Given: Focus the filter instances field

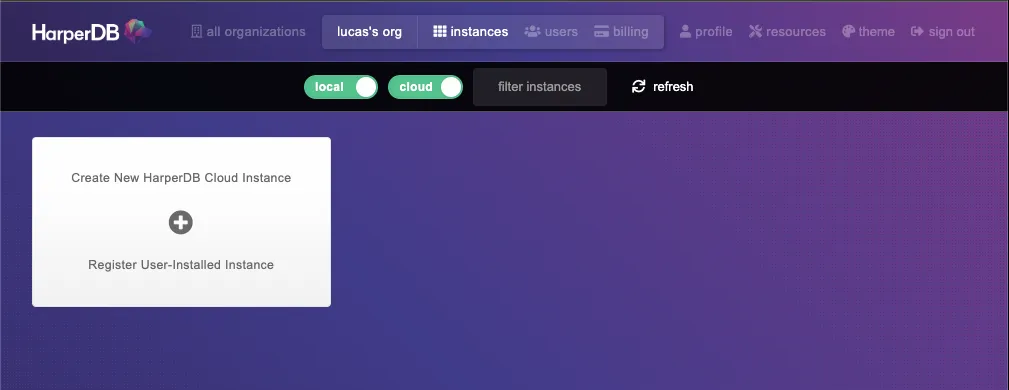Looking at the screenshot, I should [540, 87].
